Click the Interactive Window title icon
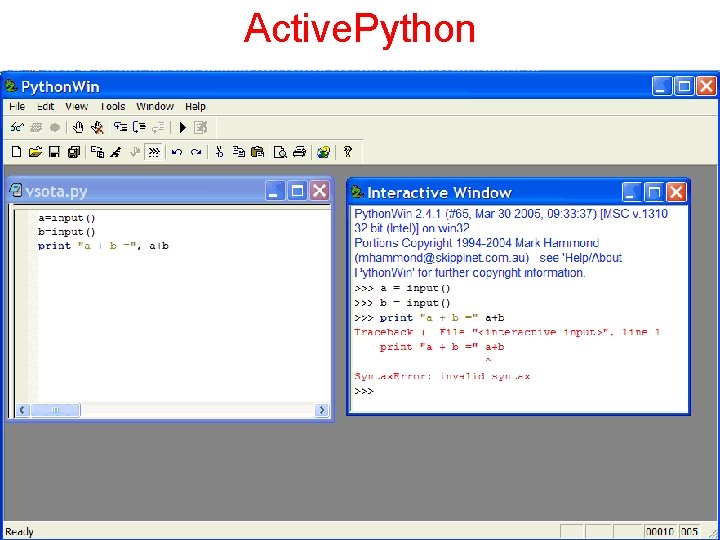The image size is (720, 540). (357, 192)
